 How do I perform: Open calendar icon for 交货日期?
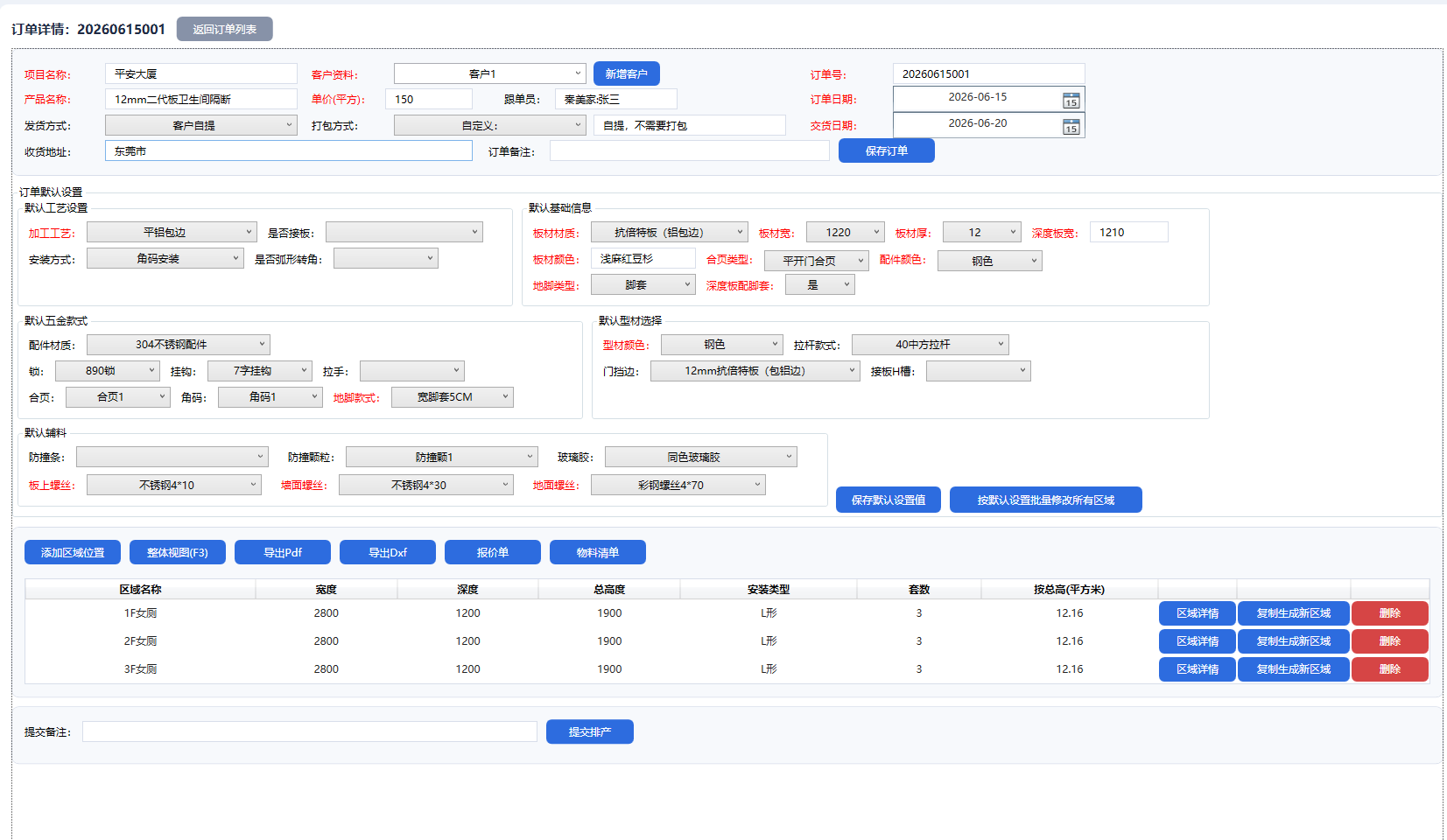(x=1071, y=127)
